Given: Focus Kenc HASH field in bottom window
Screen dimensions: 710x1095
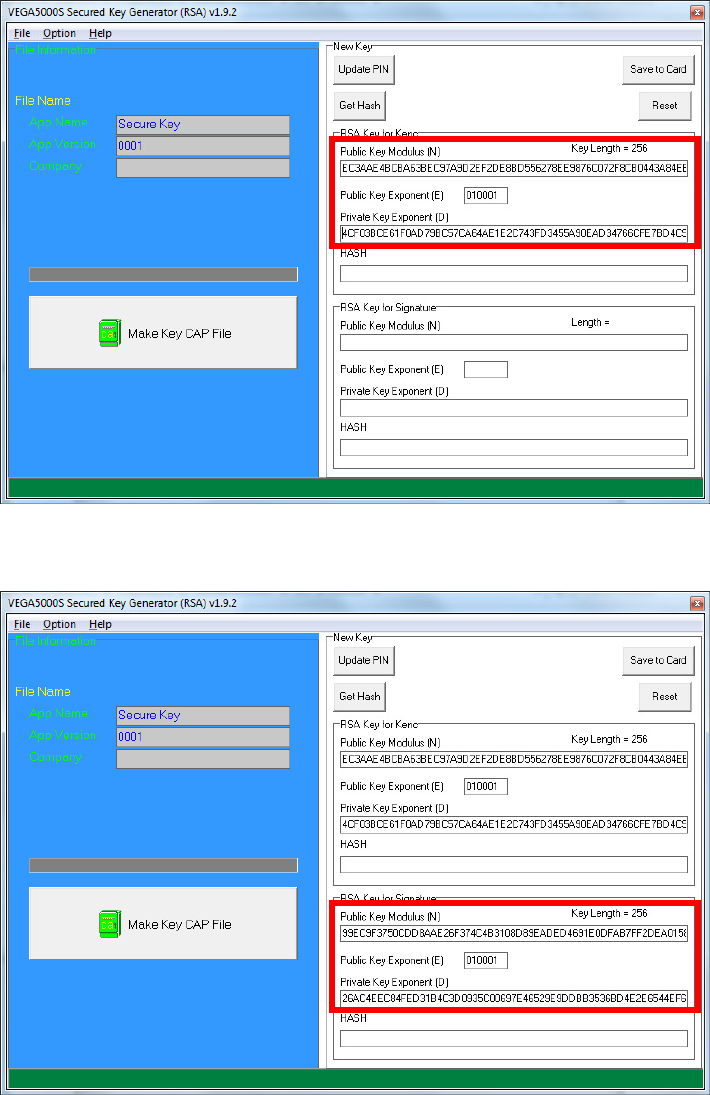Looking at the screenshot, I should coord(514,864).
